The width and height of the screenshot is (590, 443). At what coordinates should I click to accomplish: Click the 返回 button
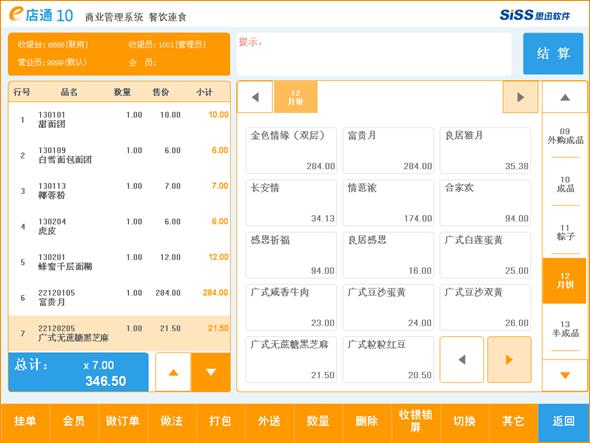tap(563, 421)
